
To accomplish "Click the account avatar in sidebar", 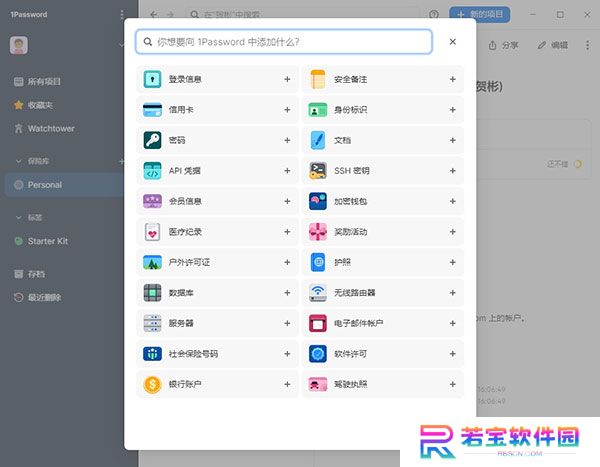I will point(19,46).
